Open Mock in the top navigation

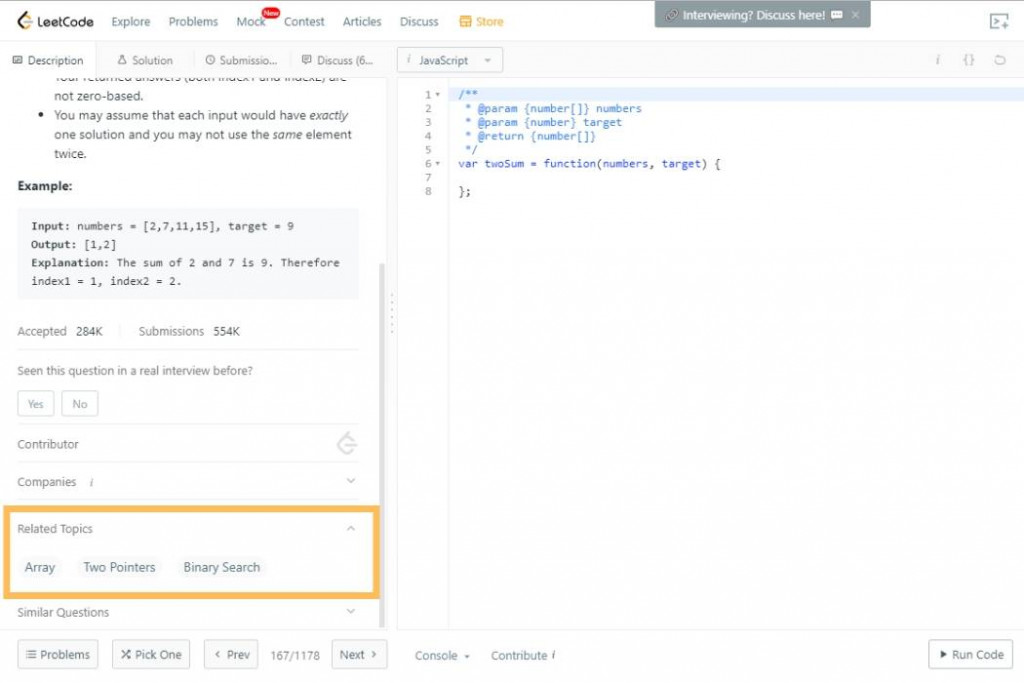[251, 22]
